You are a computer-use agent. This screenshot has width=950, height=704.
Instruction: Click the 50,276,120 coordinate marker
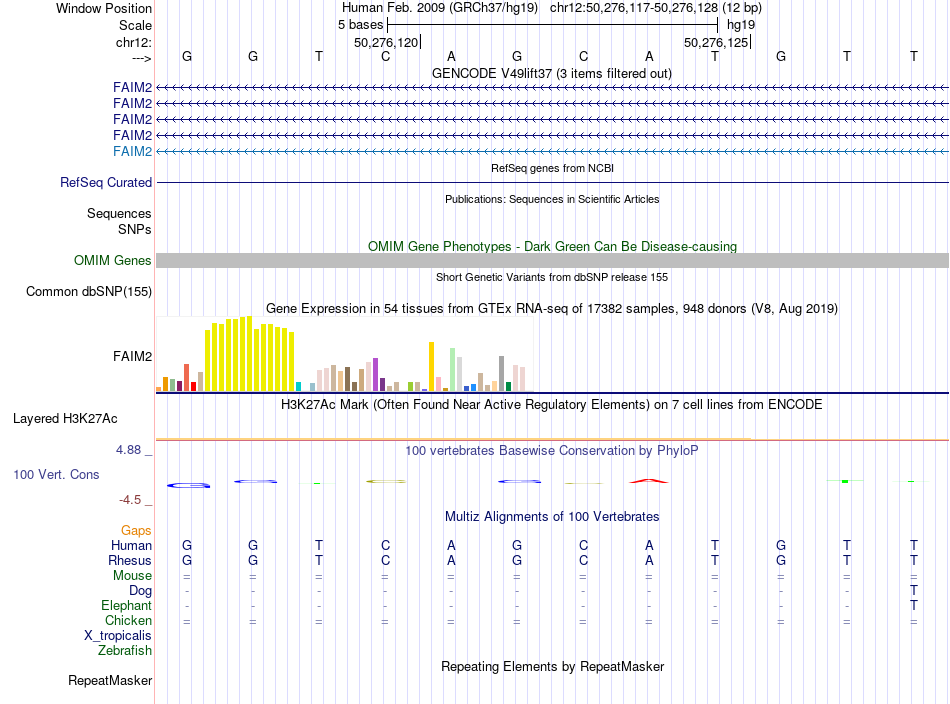click(386, 42)
